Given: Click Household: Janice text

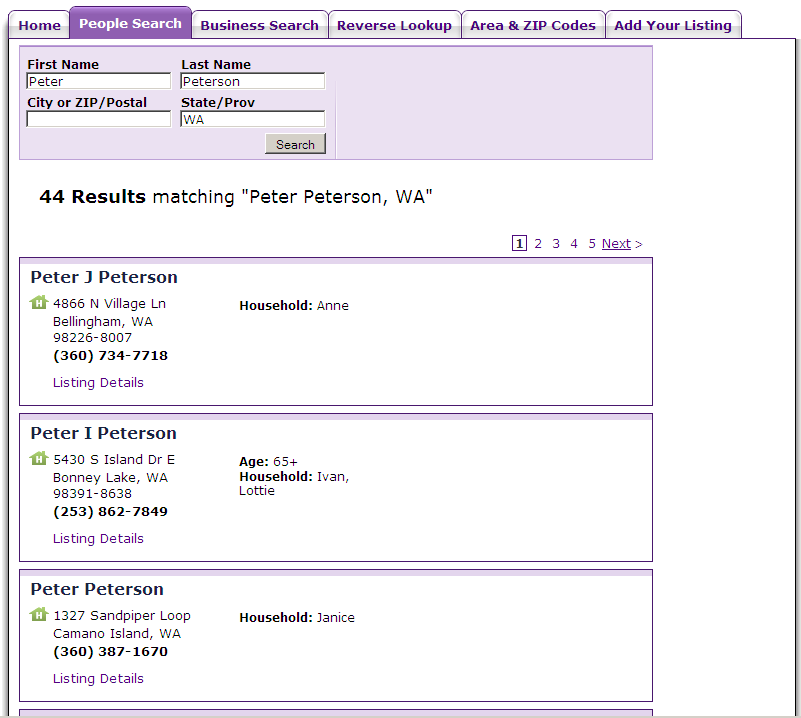Looking at the screenshot, I should click(x=297, y=617).
